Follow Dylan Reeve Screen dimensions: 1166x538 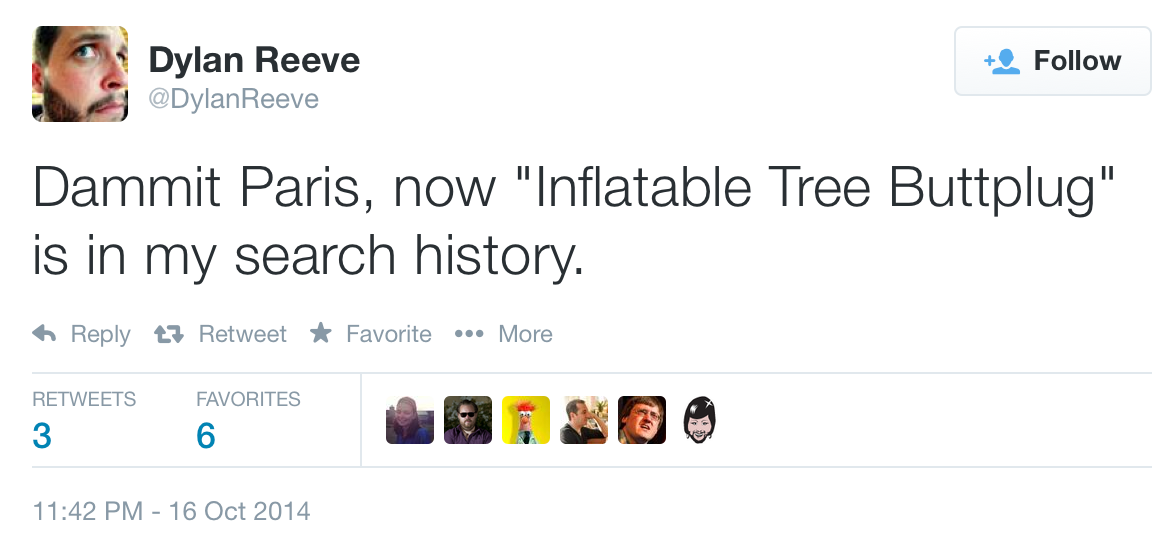point(1052,62)
